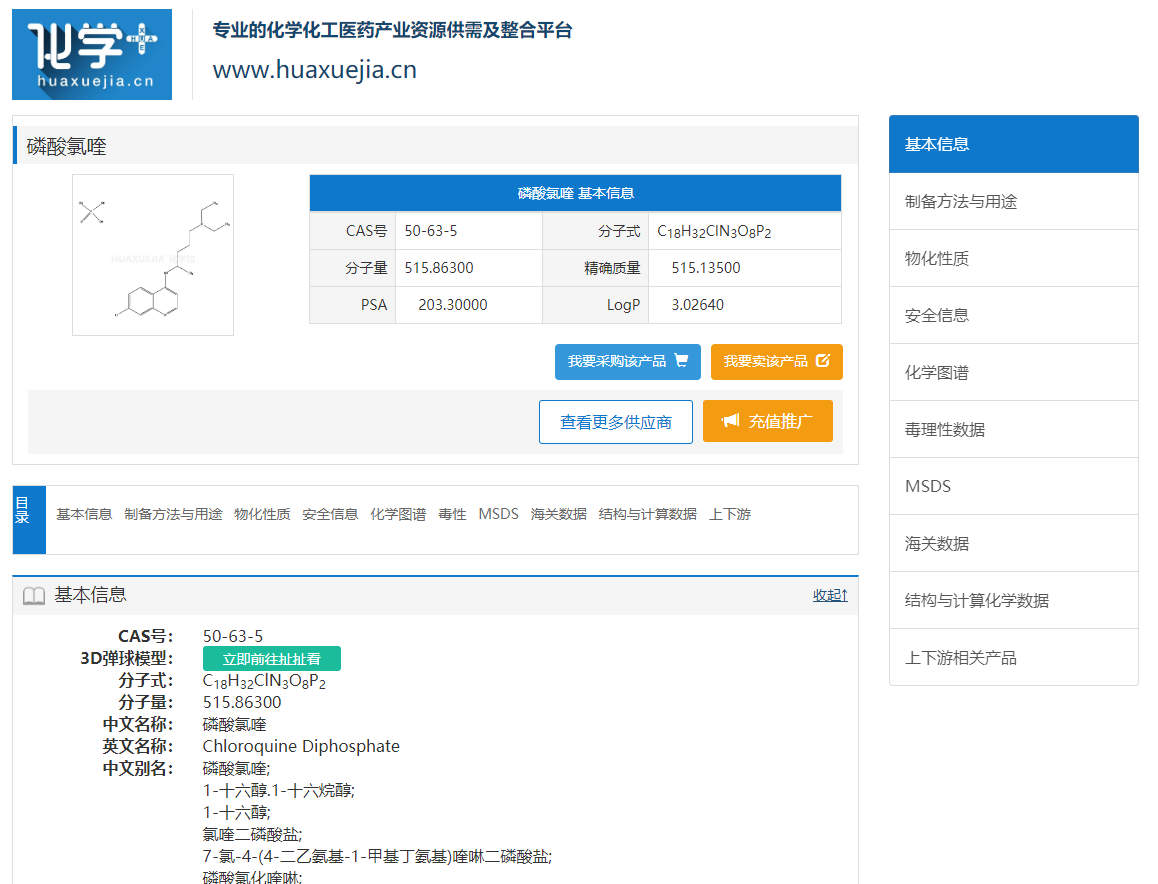Screen dimensions: 1158x884
Task: Select 安全信息 sidebar item
Action: click(1013, 315)
